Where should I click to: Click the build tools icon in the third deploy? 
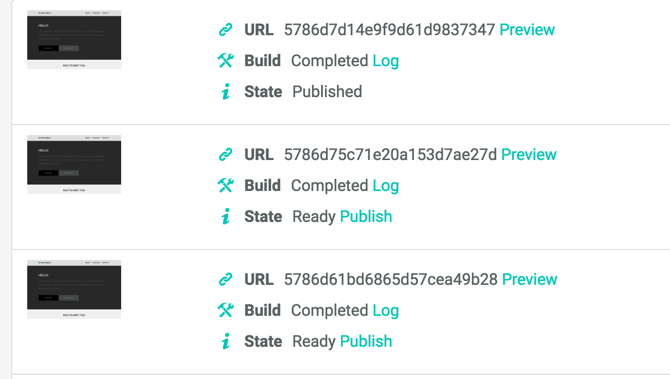[226, 310]
